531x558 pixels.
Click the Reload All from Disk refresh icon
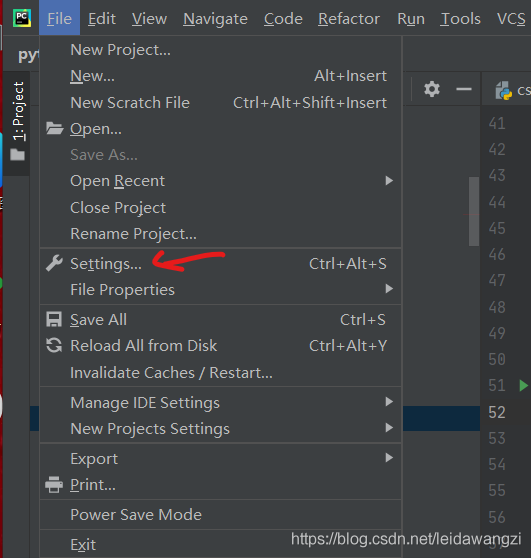pyautogui.click(x=54, y=346)
